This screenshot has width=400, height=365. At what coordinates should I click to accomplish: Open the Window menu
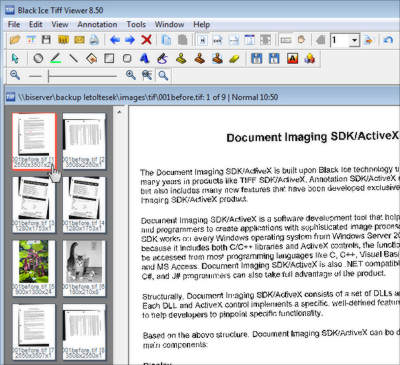pyautogui.click(x=169, y=24)
